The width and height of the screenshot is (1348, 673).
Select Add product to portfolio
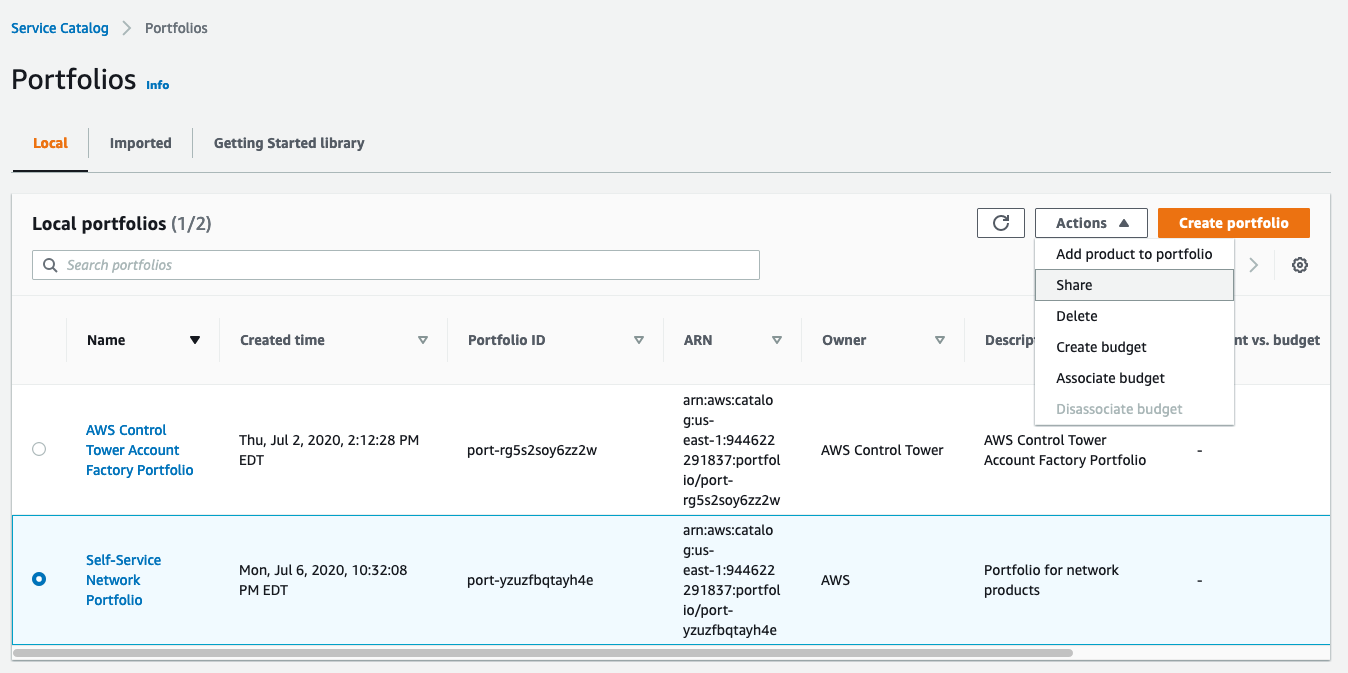pos(1133,253)
